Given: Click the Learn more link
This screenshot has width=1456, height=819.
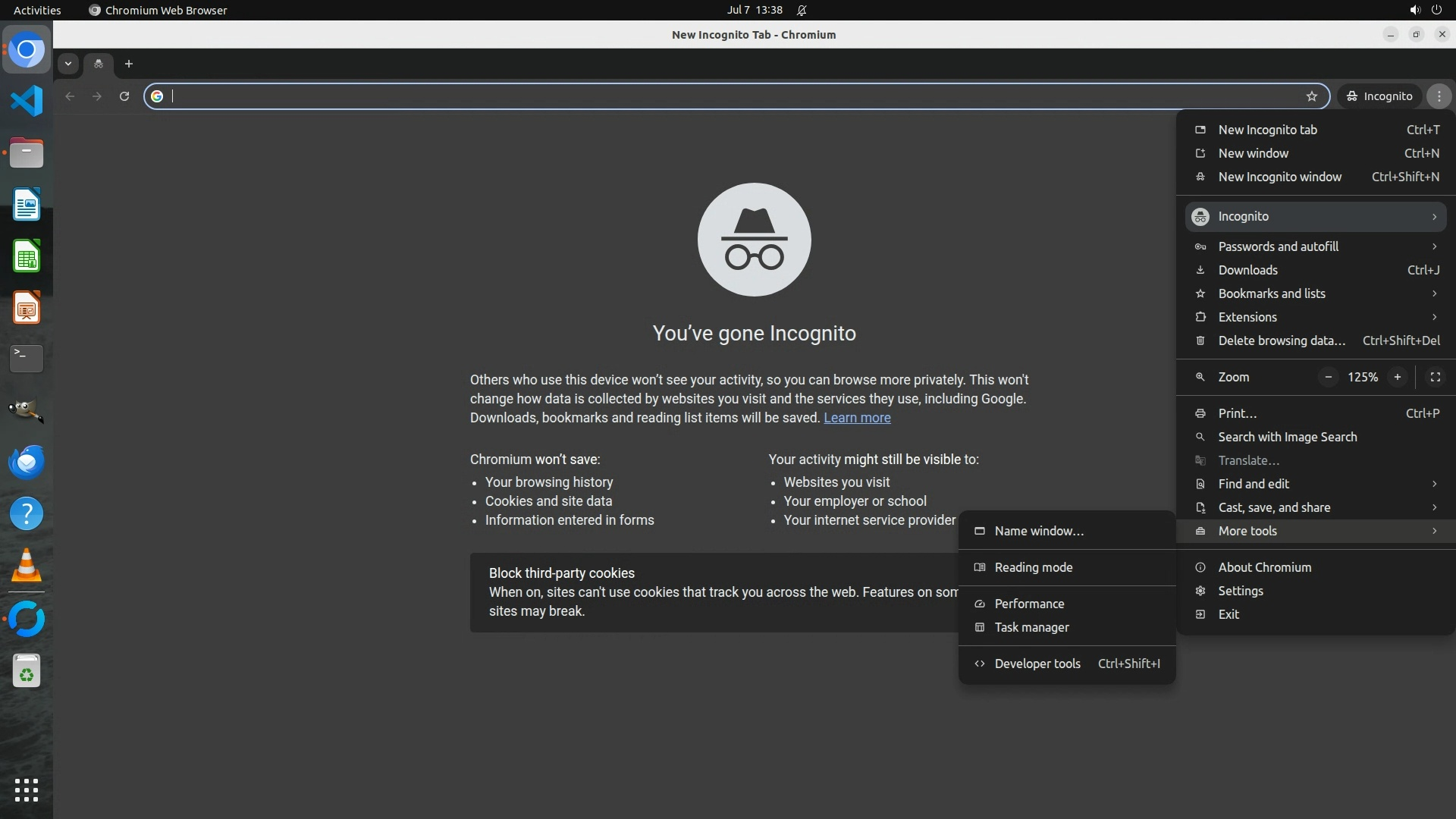Looking at the screenshot, I should click(857, 418).
